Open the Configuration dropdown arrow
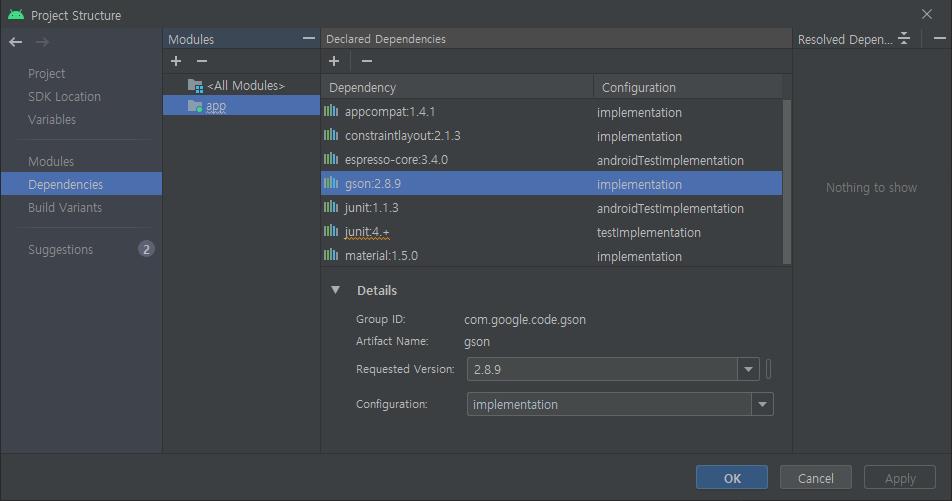The image size is (952, 501). [x=763, y=404]
